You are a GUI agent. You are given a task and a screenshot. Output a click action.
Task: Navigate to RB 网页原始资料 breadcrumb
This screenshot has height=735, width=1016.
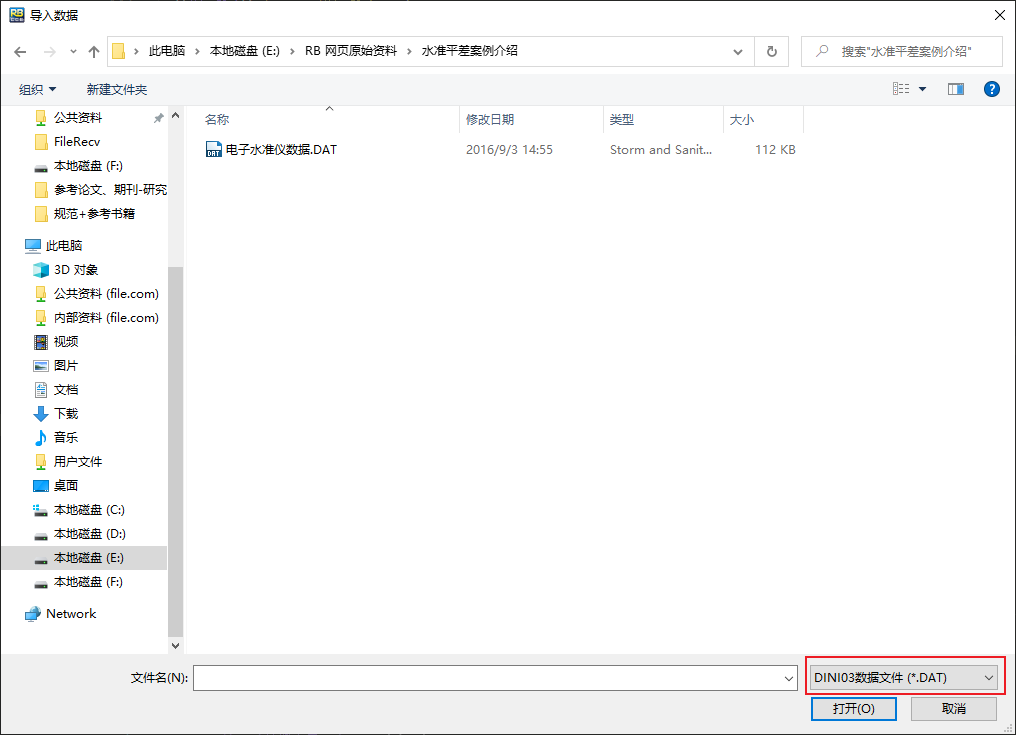tap(351, 50)
